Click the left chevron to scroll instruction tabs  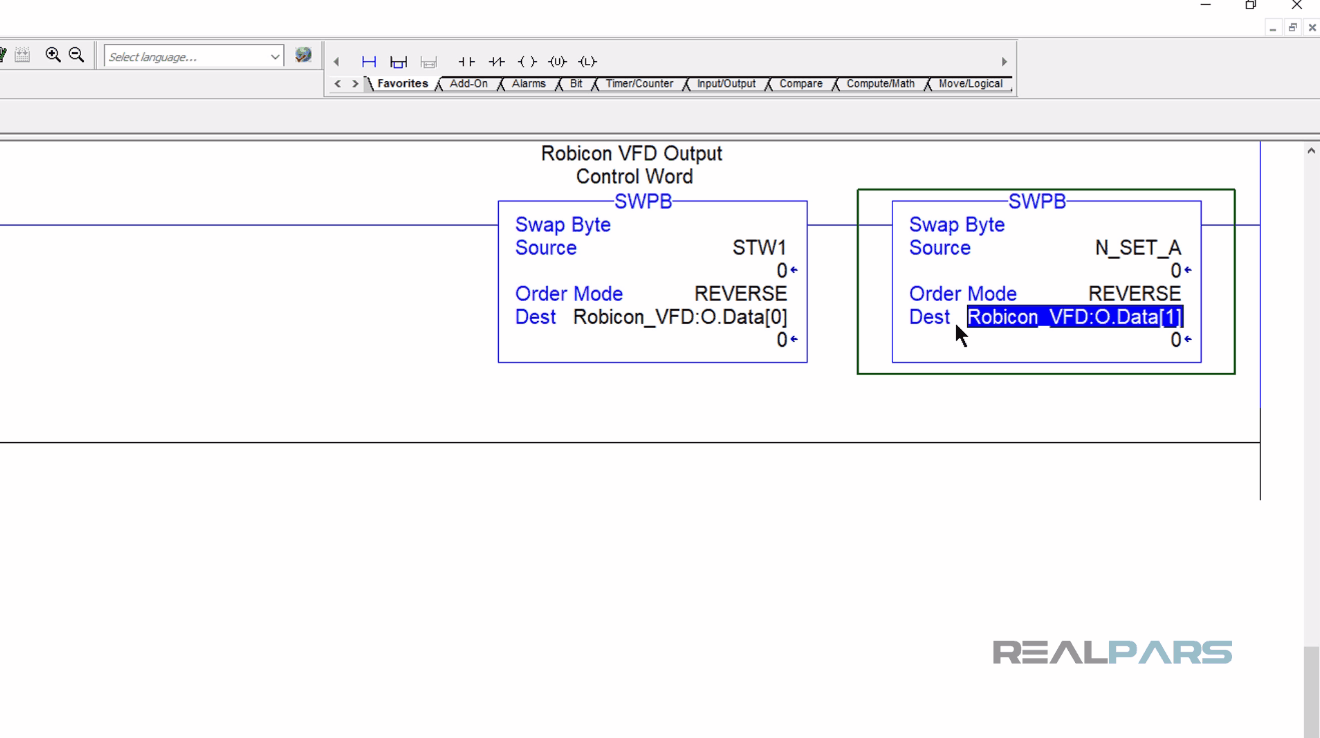(x=337, y=84)
